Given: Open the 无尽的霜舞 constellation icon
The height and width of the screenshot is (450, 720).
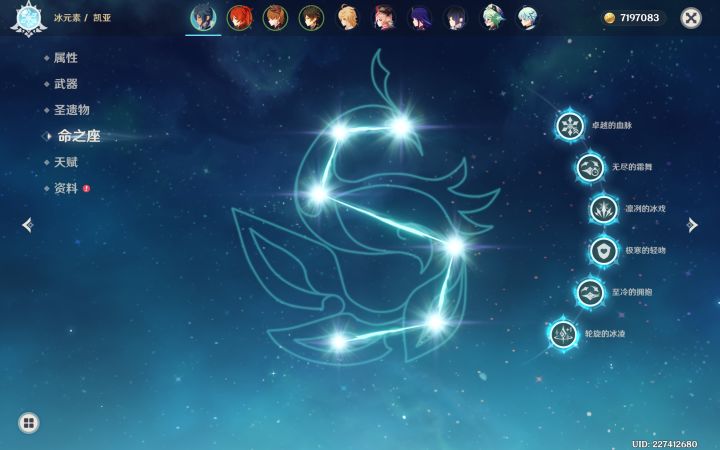Looking at the screenshot, I should (x=590, y=168).
